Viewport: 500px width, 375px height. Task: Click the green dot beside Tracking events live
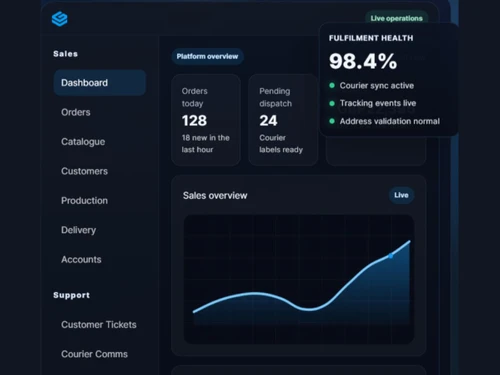332,103
